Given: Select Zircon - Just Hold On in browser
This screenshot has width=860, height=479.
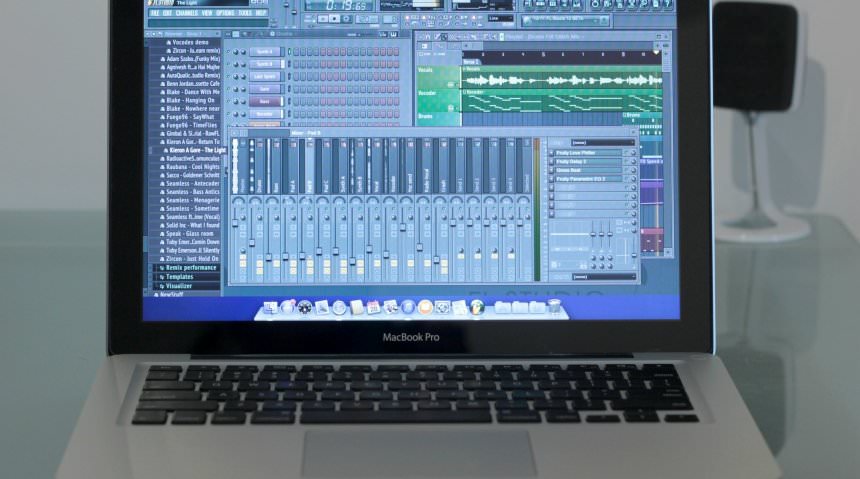Looking at the screenshot, I should 192,258.
